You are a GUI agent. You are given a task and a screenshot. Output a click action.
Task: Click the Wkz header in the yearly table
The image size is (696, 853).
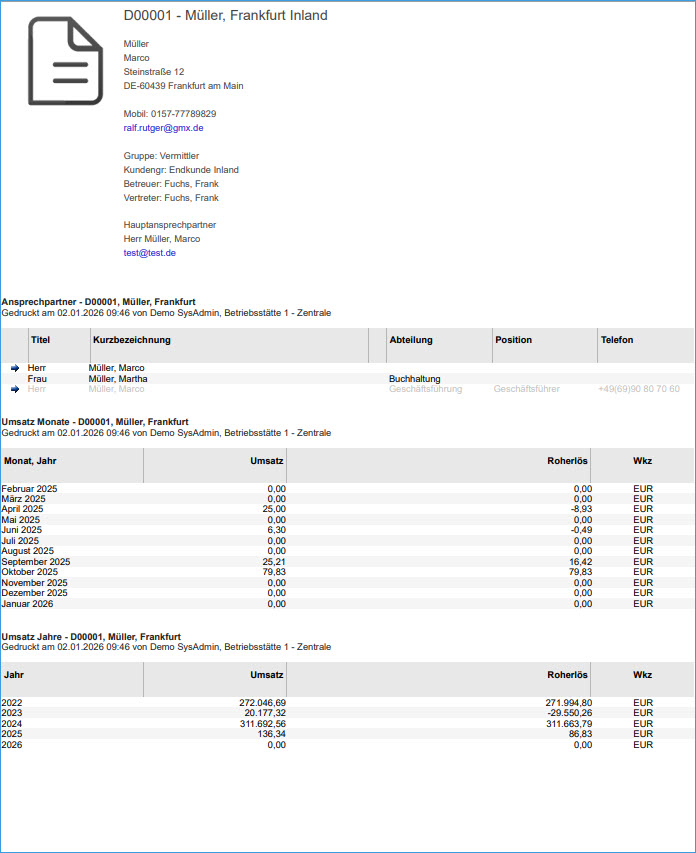point(642,675)
